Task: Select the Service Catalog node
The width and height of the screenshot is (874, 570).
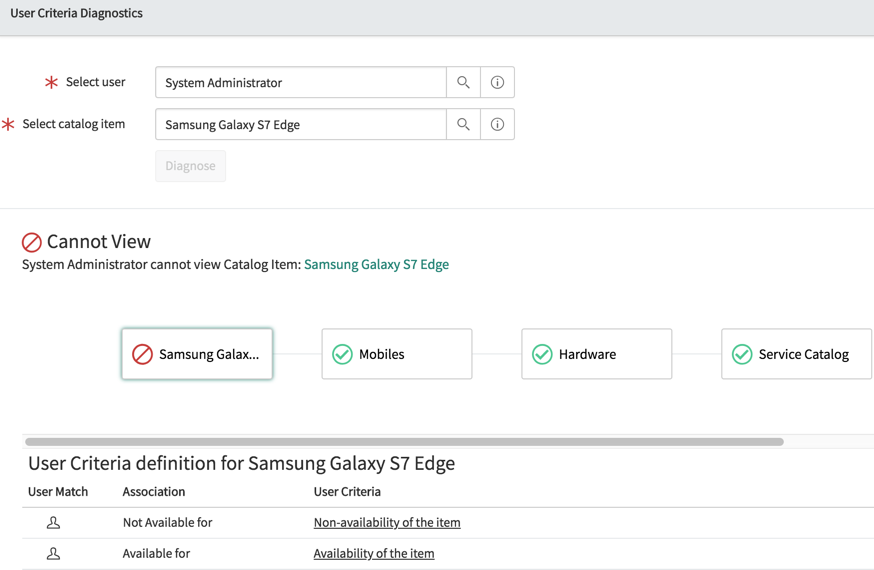Action: click(x=797, y=354)
